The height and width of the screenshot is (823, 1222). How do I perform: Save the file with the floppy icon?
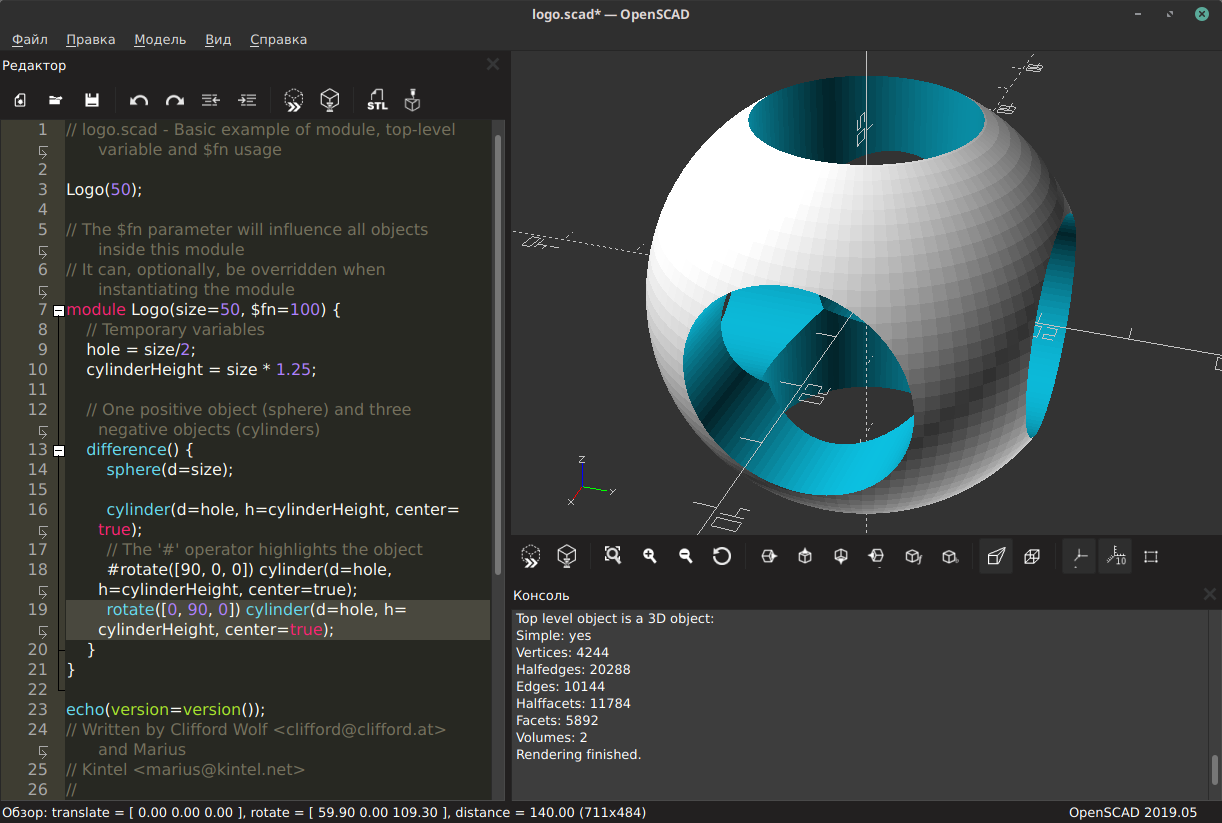(92, 100)
